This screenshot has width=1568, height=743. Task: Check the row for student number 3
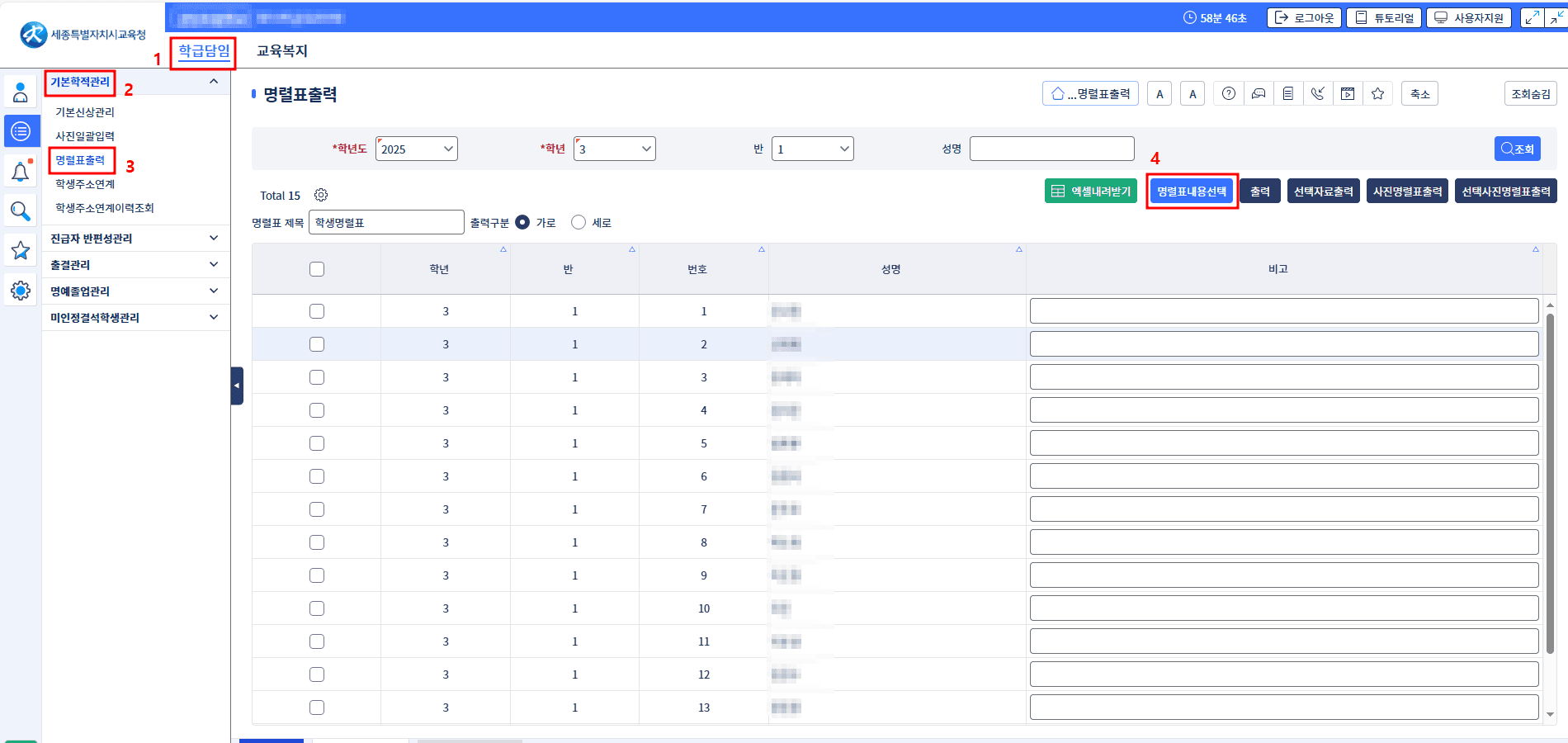317,377
